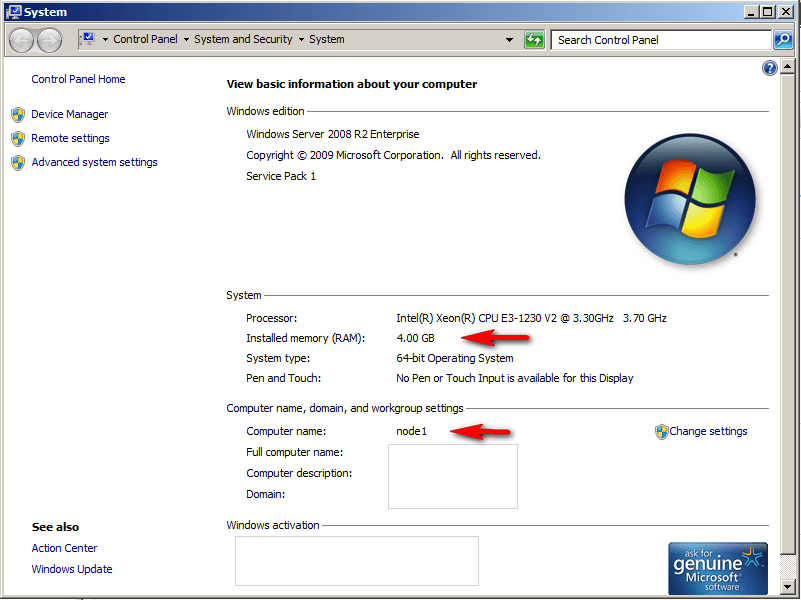Click the shield icon beside Device Manager
Viewport: 801px width, 600px height.
(18, 115)
